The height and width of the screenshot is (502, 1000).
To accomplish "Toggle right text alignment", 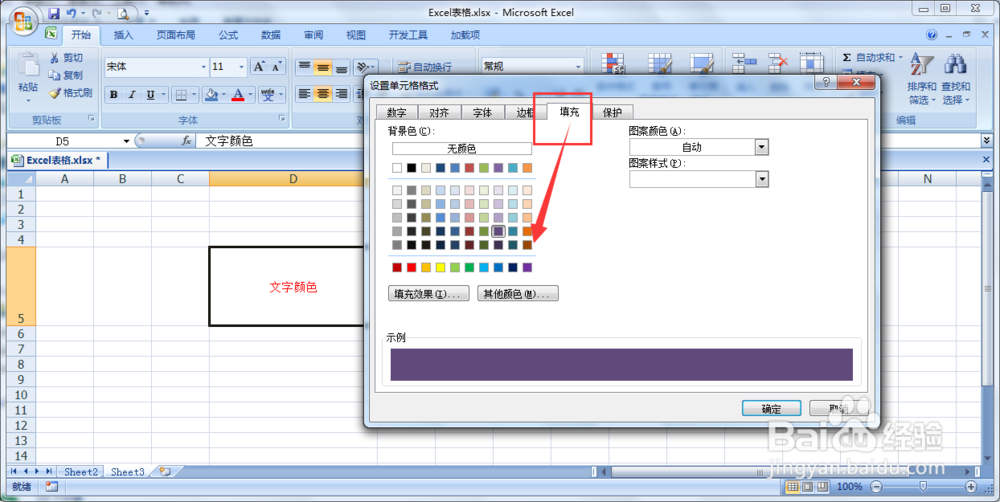I will click(x=342, y=94).
